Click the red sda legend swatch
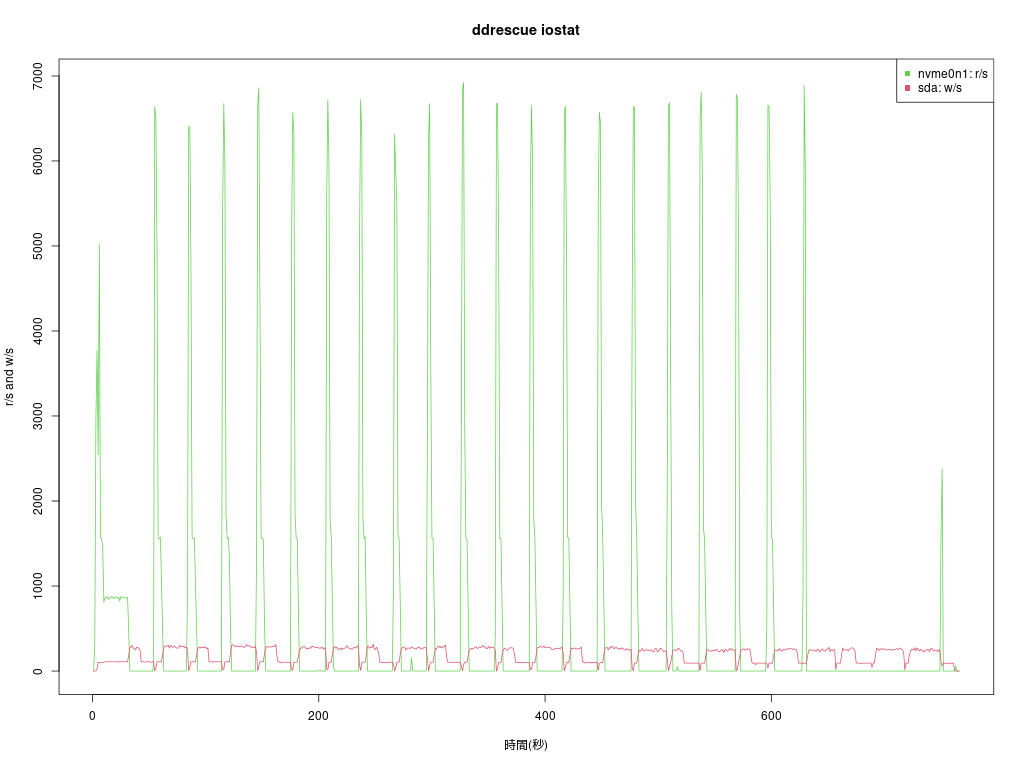The height and width of the screenshot is (768, 1024). [x=907, y=88]
